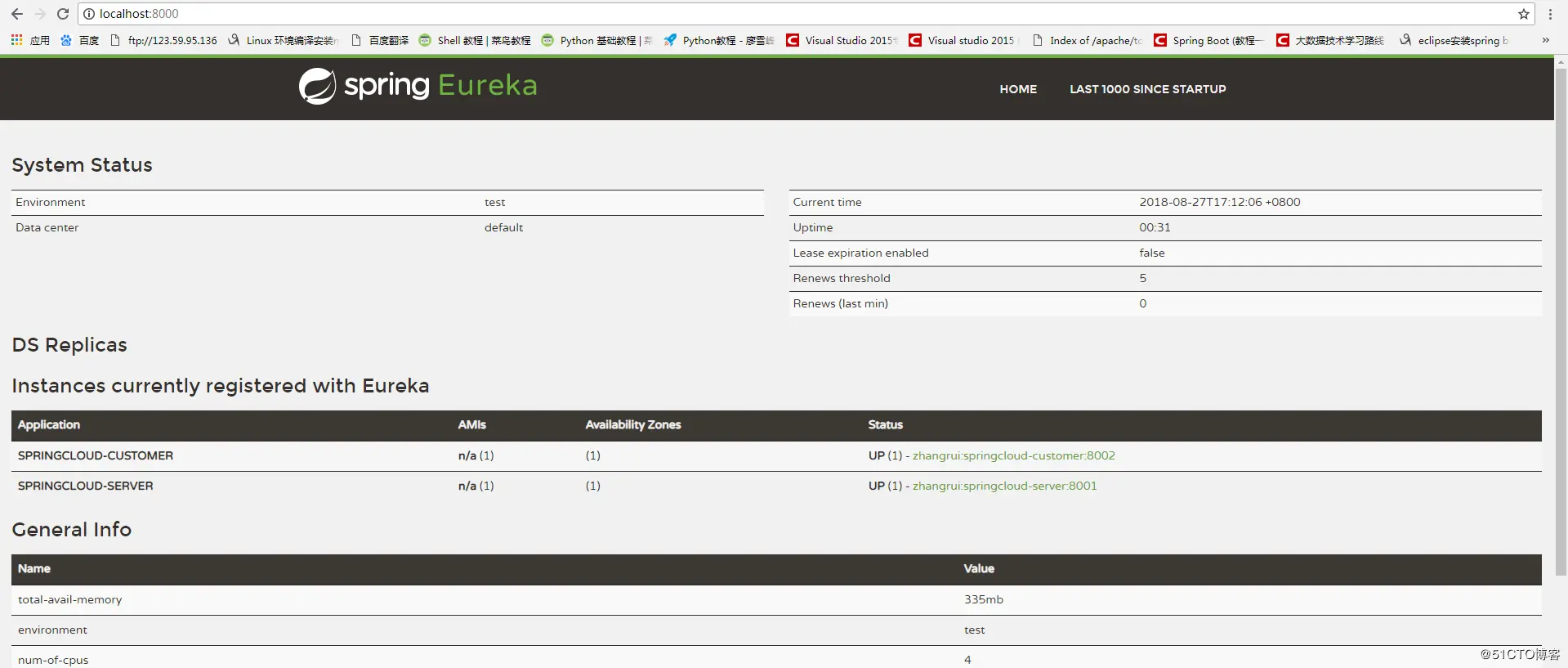
Task: Open second Visual studio 2015 bookmark
Action: pos(964,40)
